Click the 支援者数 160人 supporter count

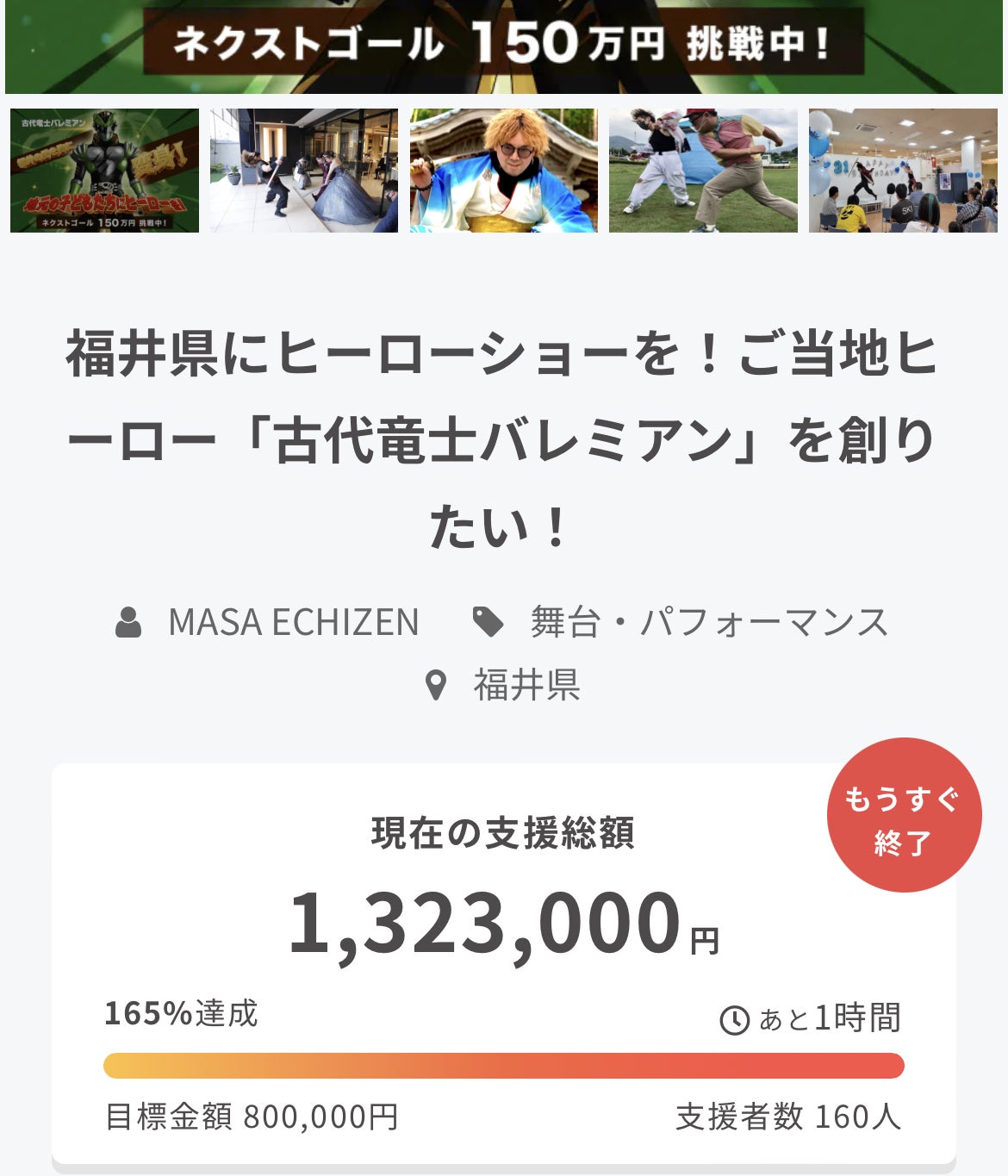(787, 1117)
